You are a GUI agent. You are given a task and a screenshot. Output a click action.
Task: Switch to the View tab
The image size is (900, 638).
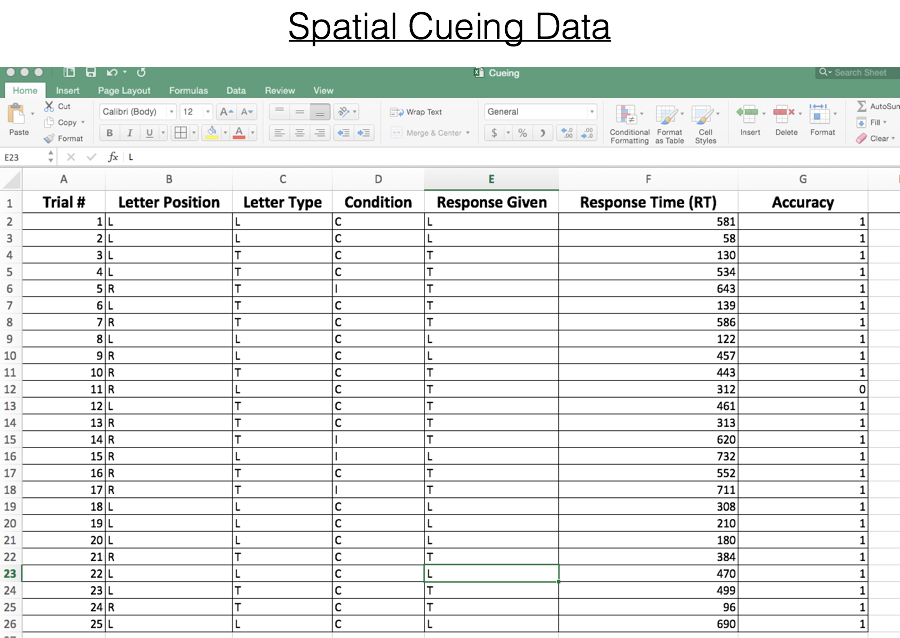(x=323, y=90)
